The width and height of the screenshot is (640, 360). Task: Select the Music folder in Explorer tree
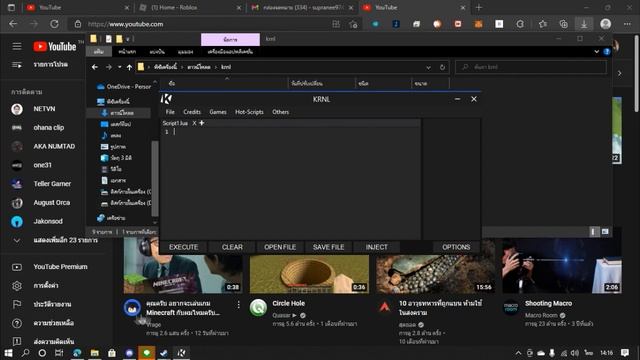coord(111,135)
